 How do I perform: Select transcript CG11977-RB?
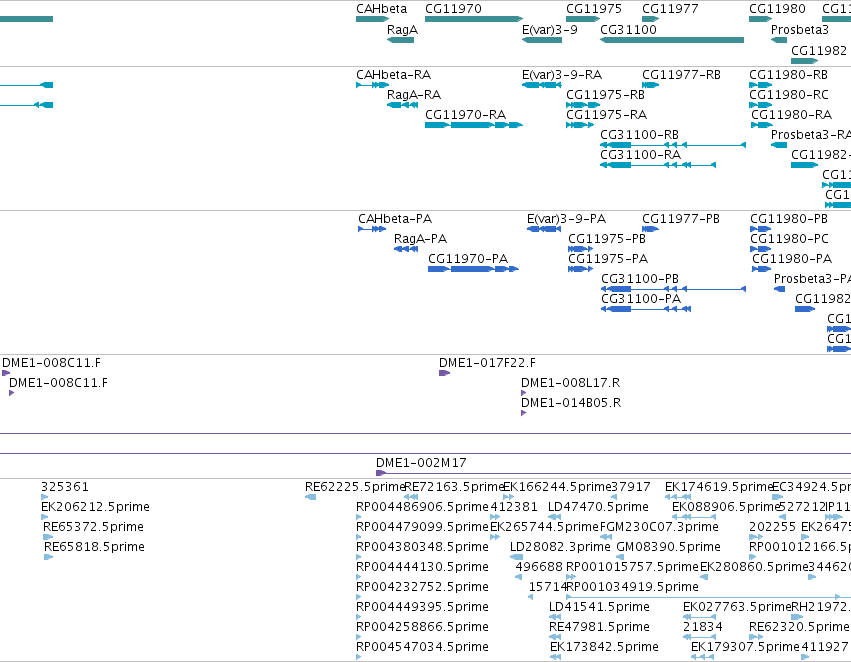(x=651, y=85)
